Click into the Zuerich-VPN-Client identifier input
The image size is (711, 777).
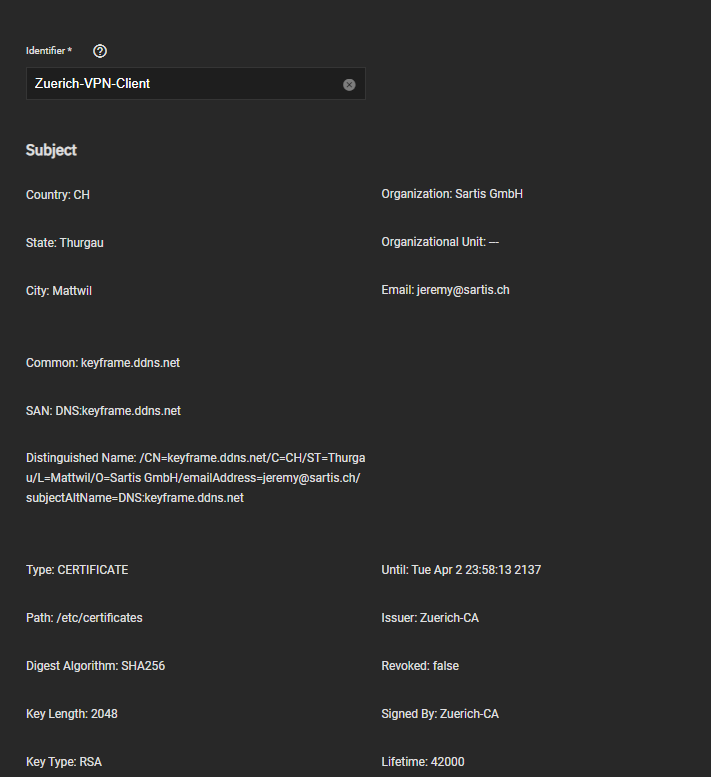180,84
